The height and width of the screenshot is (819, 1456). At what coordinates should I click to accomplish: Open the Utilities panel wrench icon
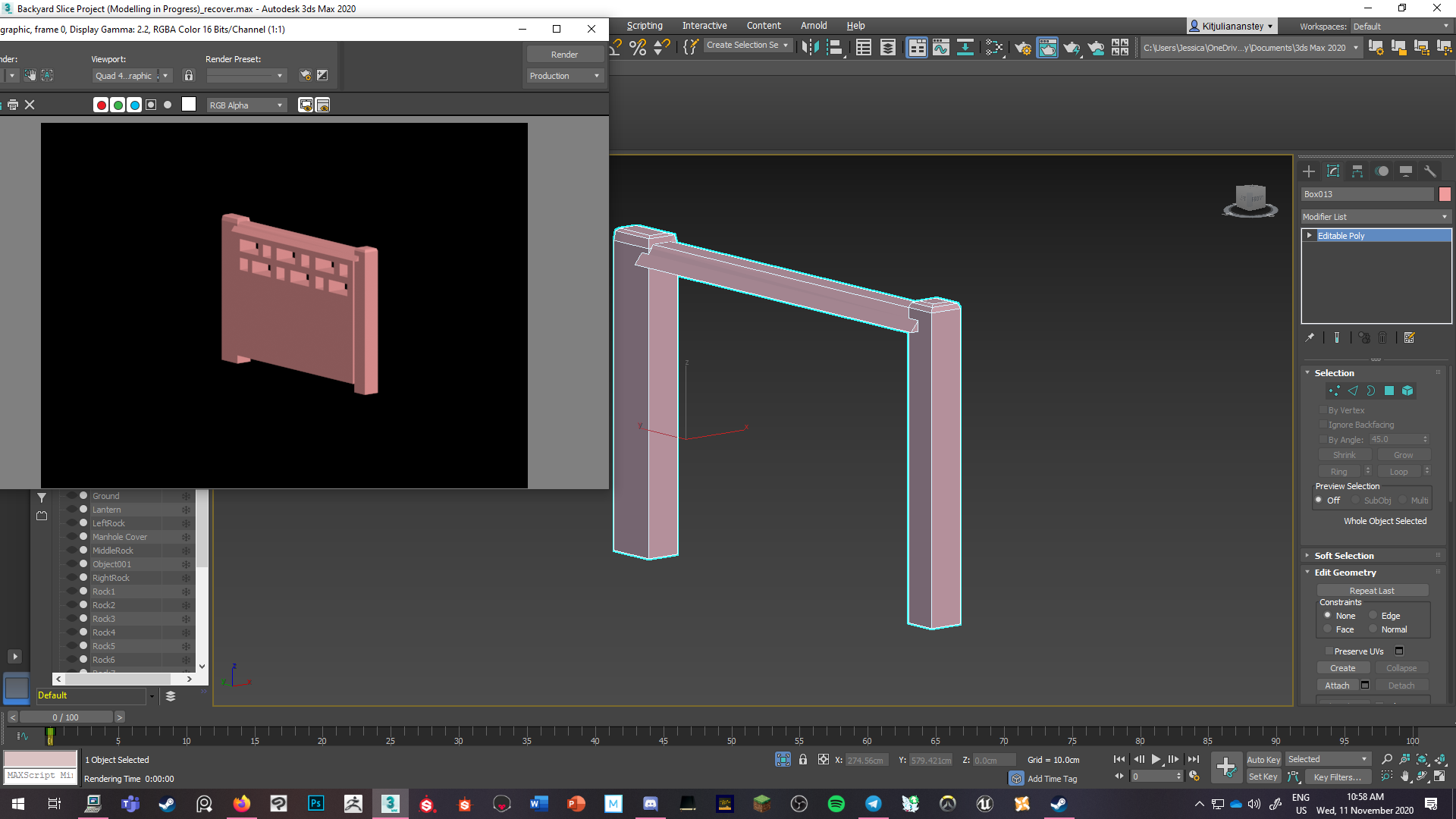[1431, 171]
